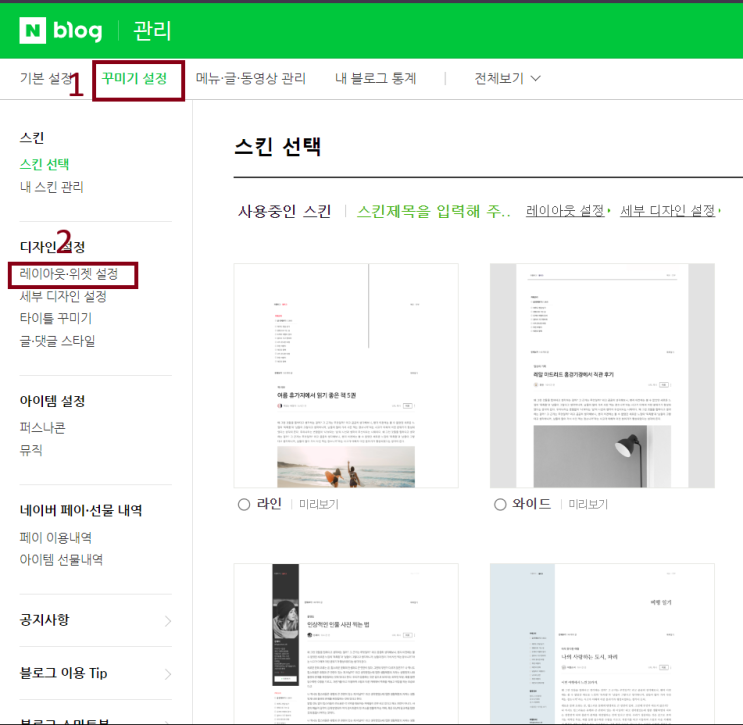The height and width of the screenshot is (725, 743).
Task: Open 블로그 이용 Tip section
Action: 63,673
